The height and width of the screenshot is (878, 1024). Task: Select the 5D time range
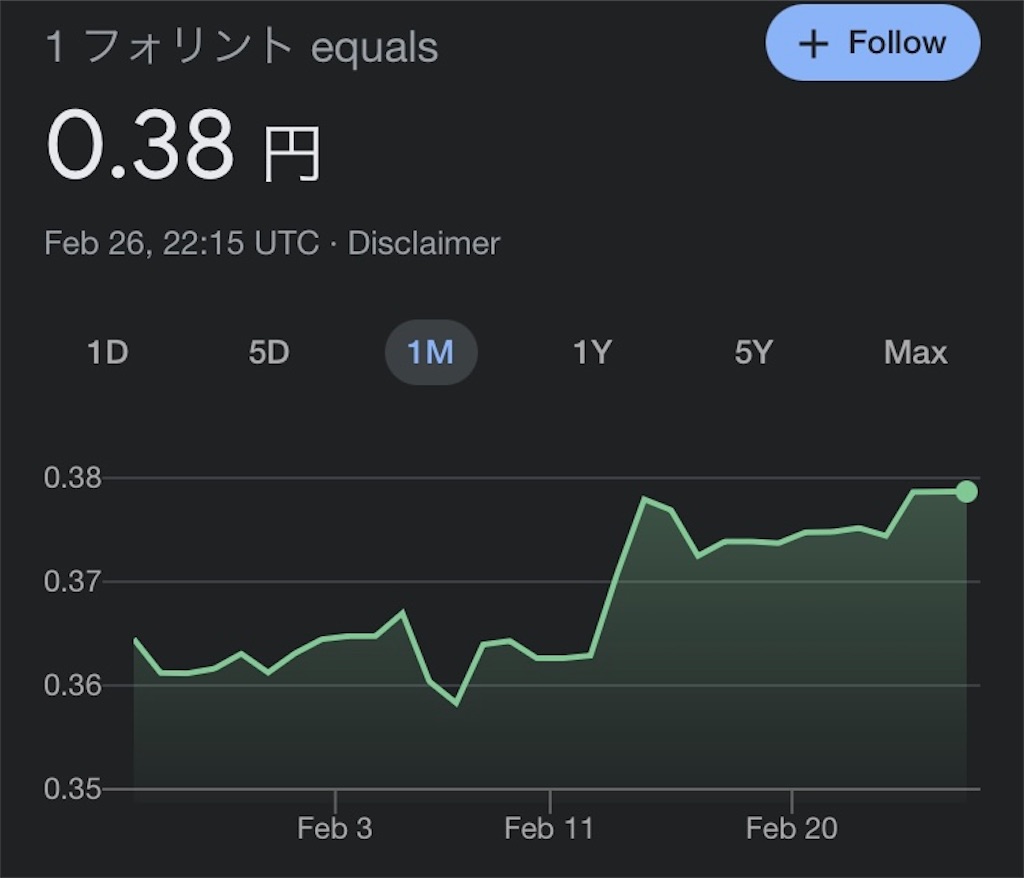tap(269, 352)
